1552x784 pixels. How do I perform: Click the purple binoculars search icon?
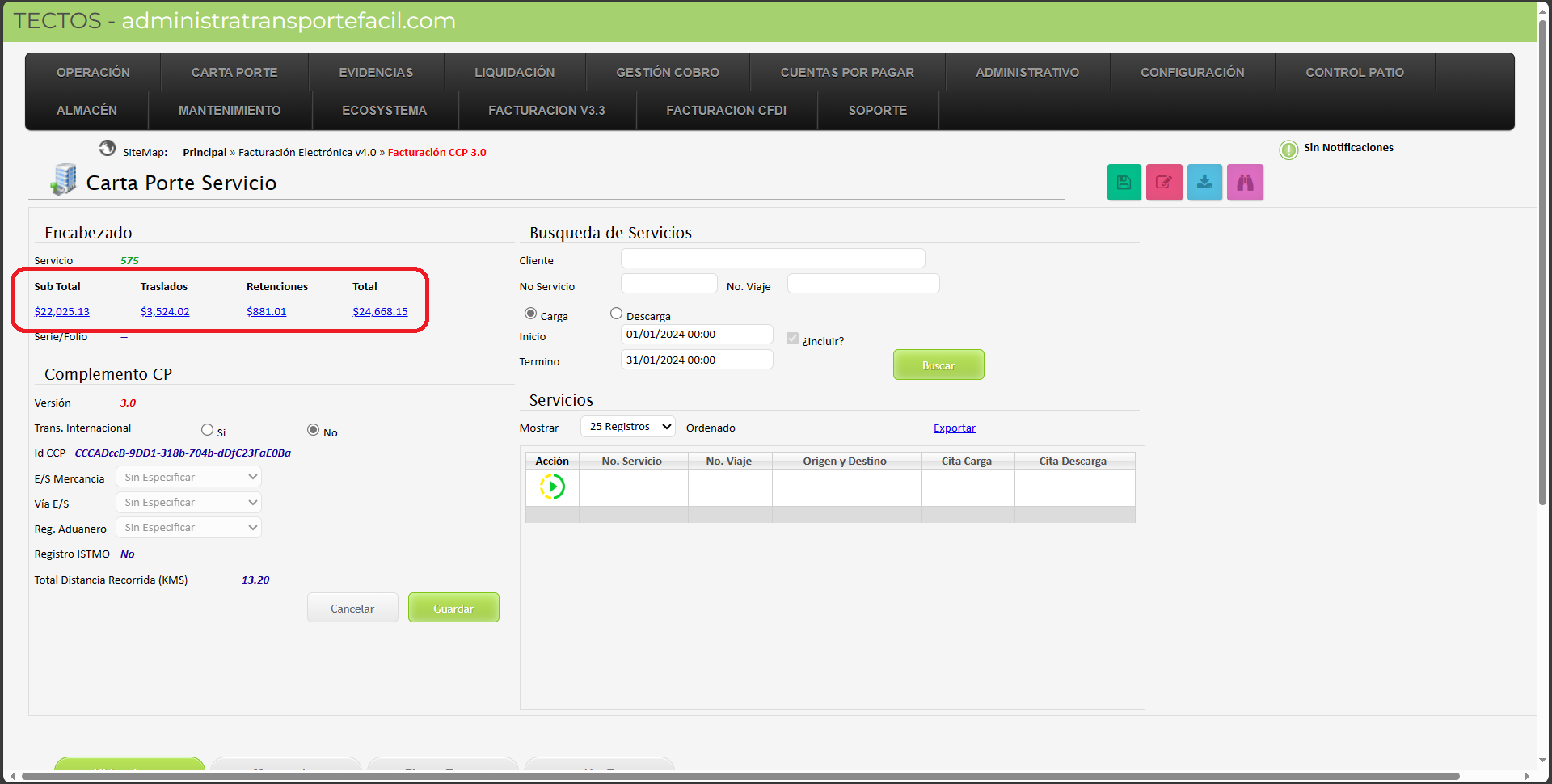[1245, 183]
